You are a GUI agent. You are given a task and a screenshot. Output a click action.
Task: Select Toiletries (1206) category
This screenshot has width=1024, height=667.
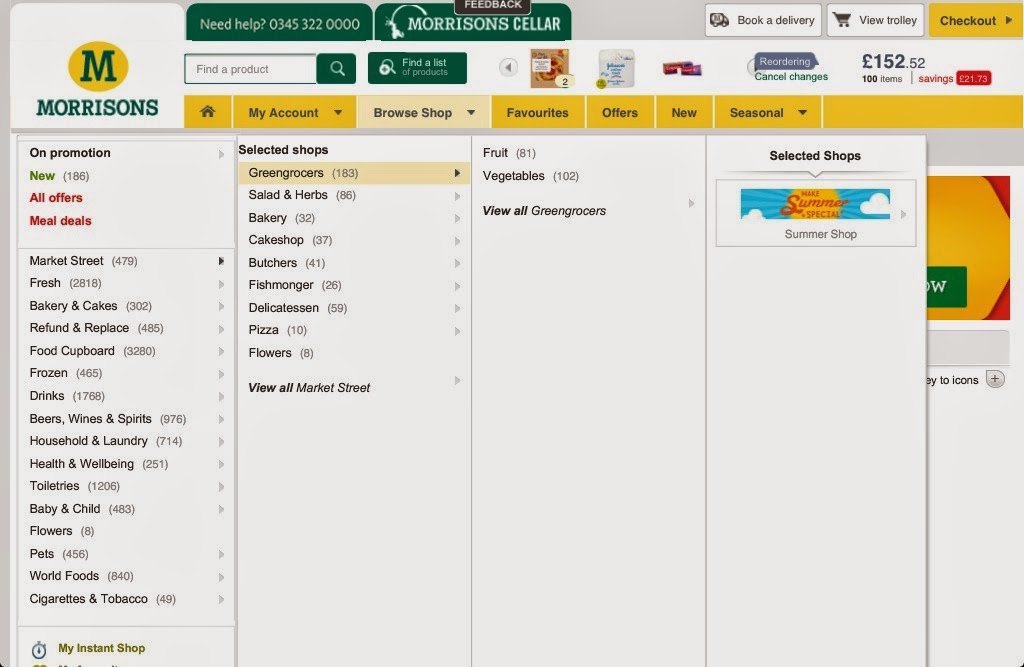pos(127,486)
